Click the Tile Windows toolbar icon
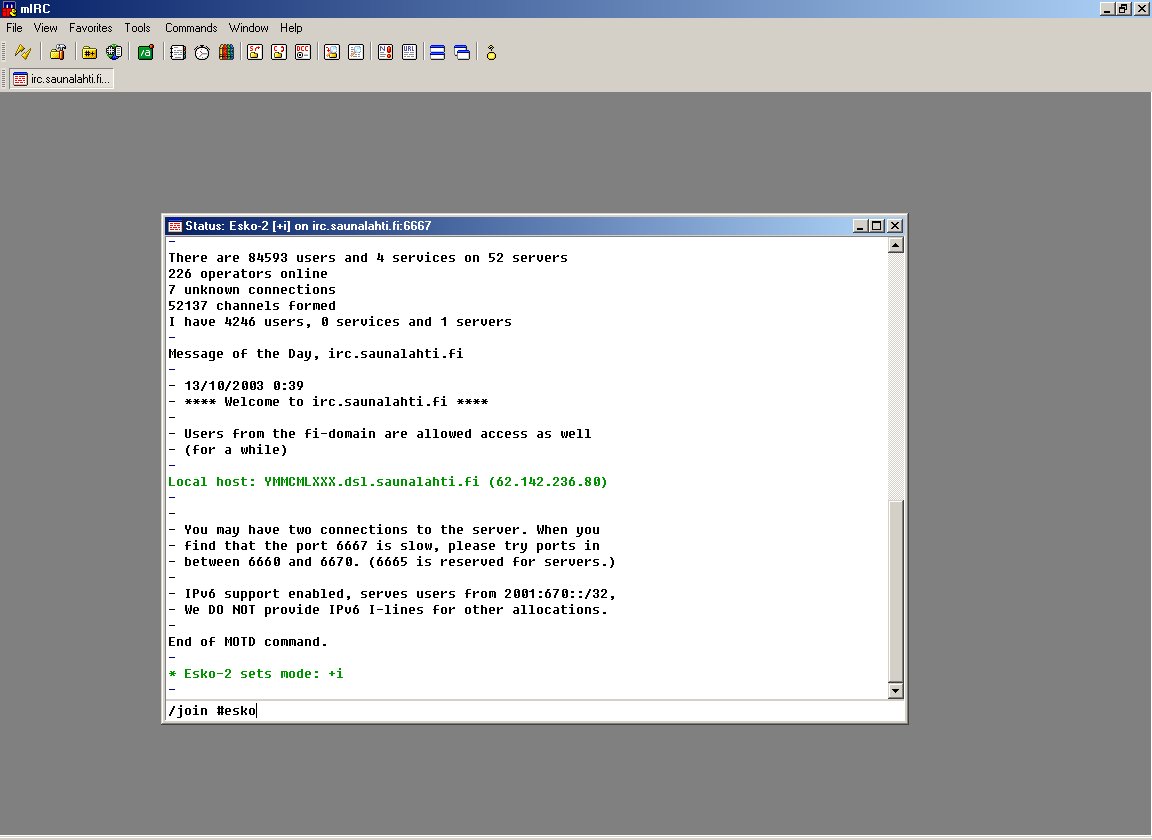Image resolution: width=1152 pixels, height=840 pixels. click(437, 52)
